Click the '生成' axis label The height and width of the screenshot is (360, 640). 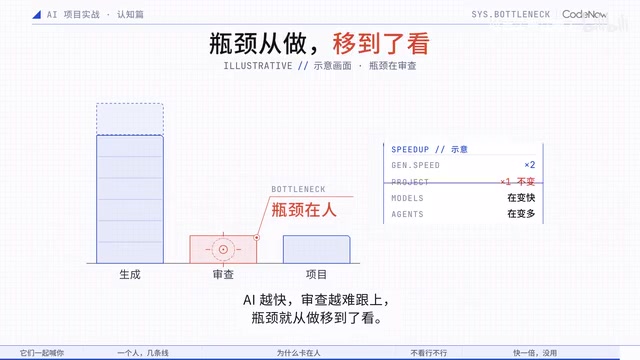pyautogui.click(x=130, y=275)
